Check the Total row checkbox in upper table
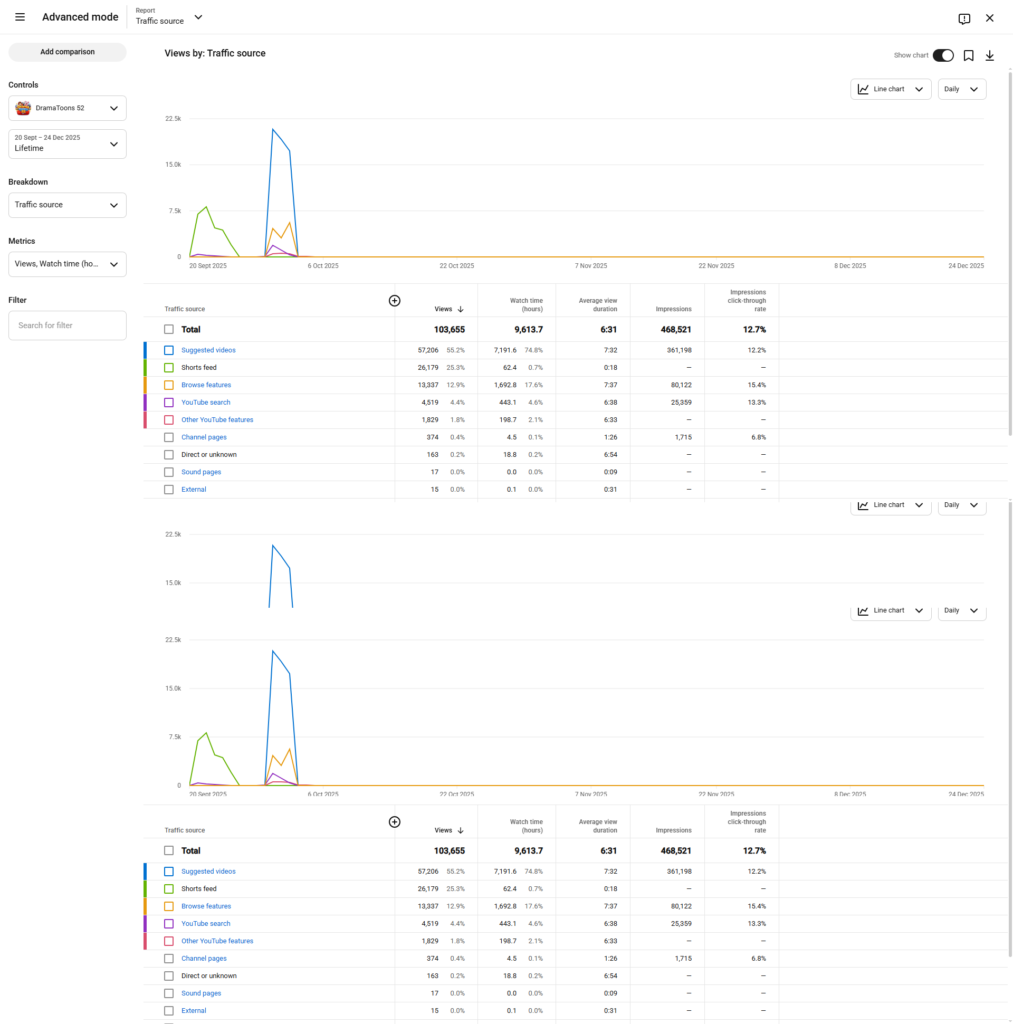1013x1024 pixels. [x=169, y=329]
